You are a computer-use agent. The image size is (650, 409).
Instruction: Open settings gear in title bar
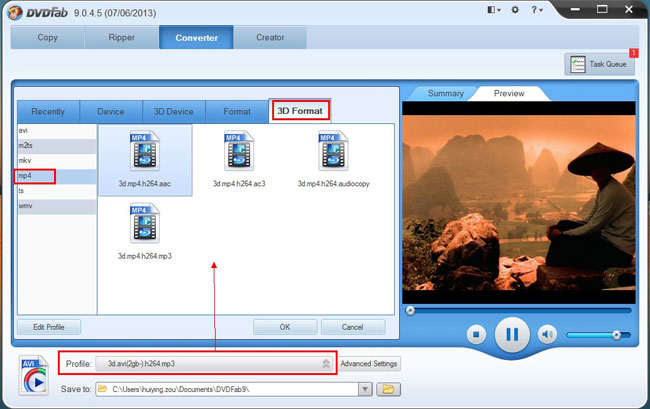tap(515, 10)
